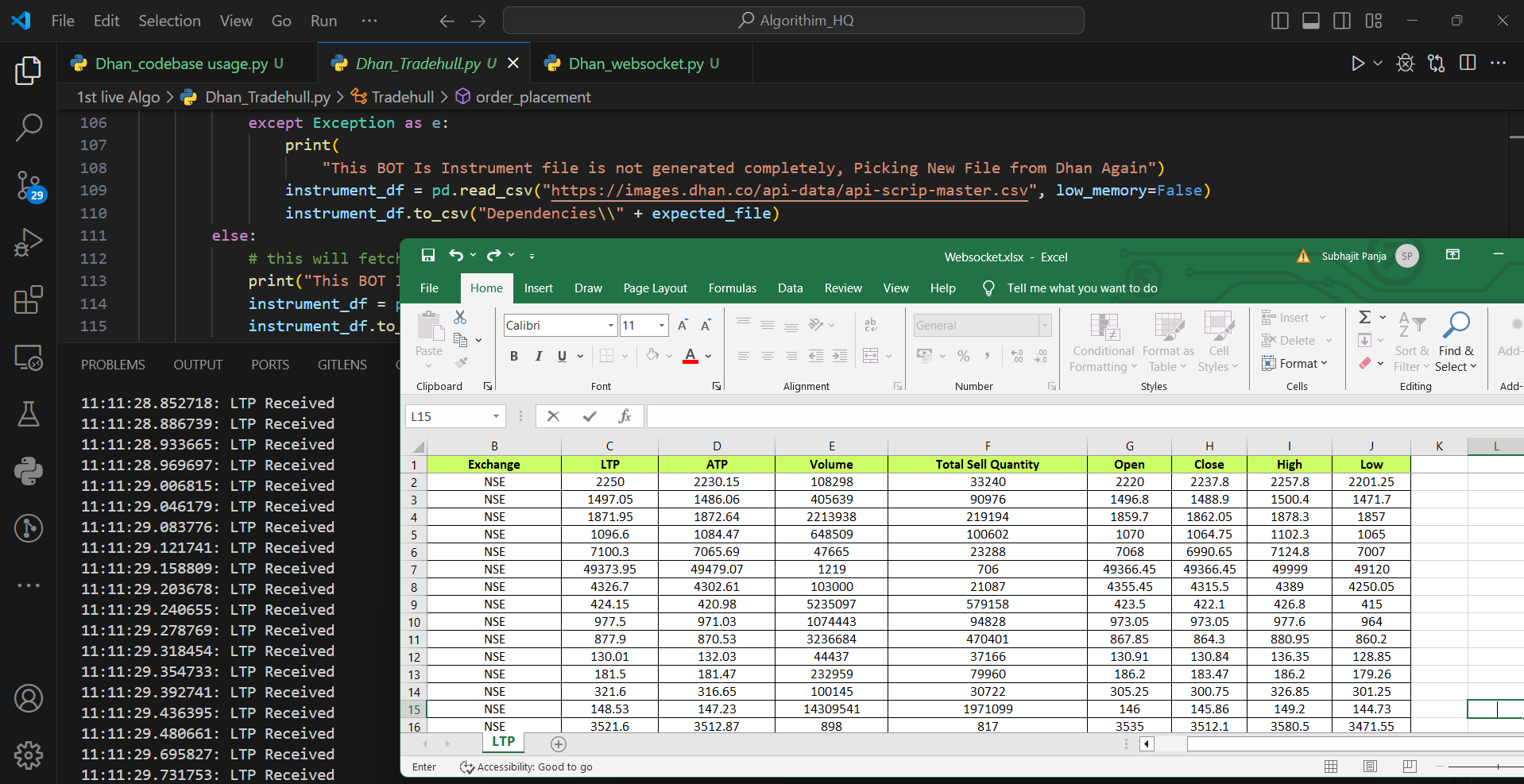Image resolution: width=1524 pixels, height=784 pixels.
Task: Open Accounts icon in VS Code
Action: click(29, 698)
